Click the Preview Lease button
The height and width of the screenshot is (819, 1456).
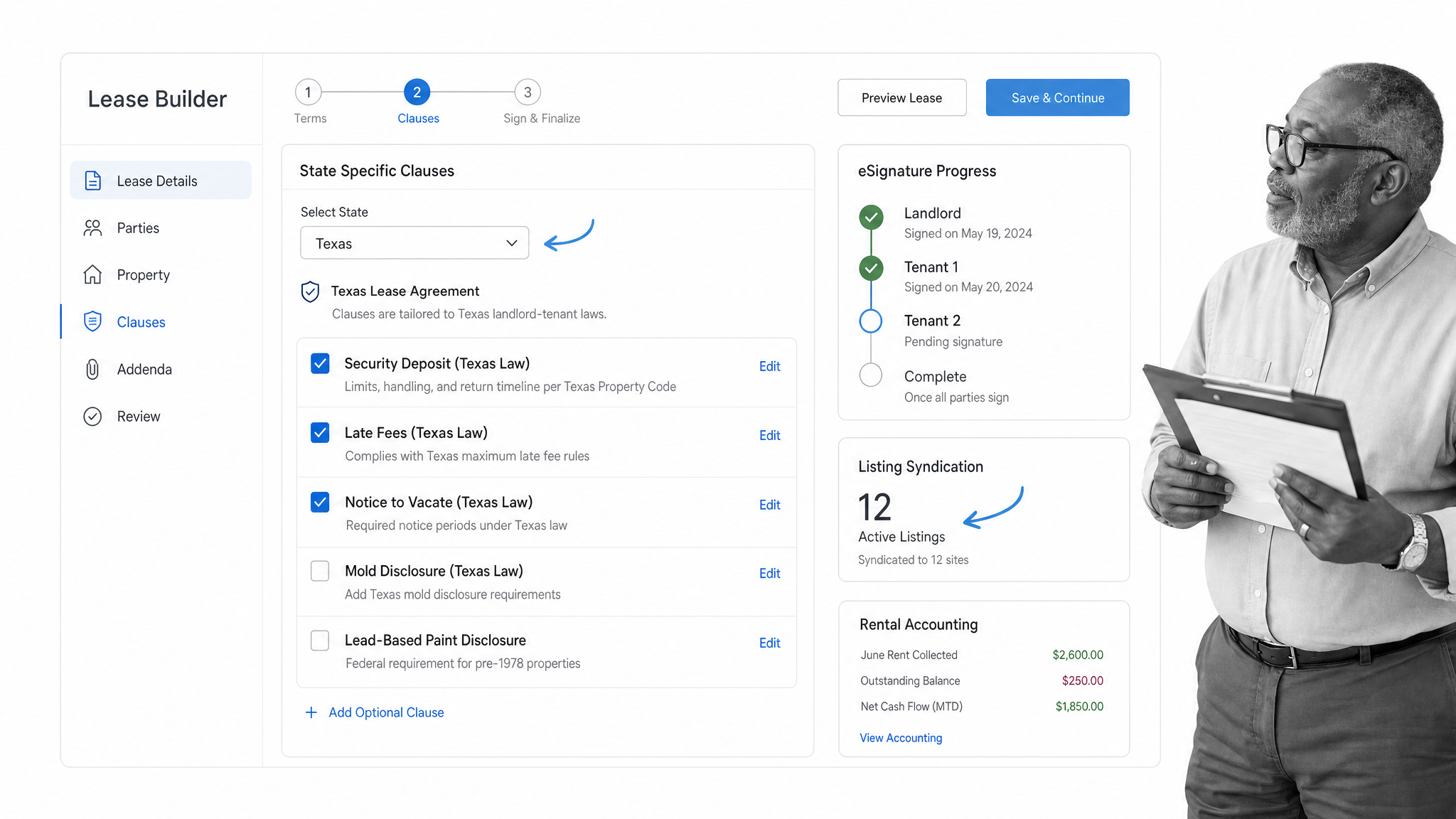(x=901, y=97)
